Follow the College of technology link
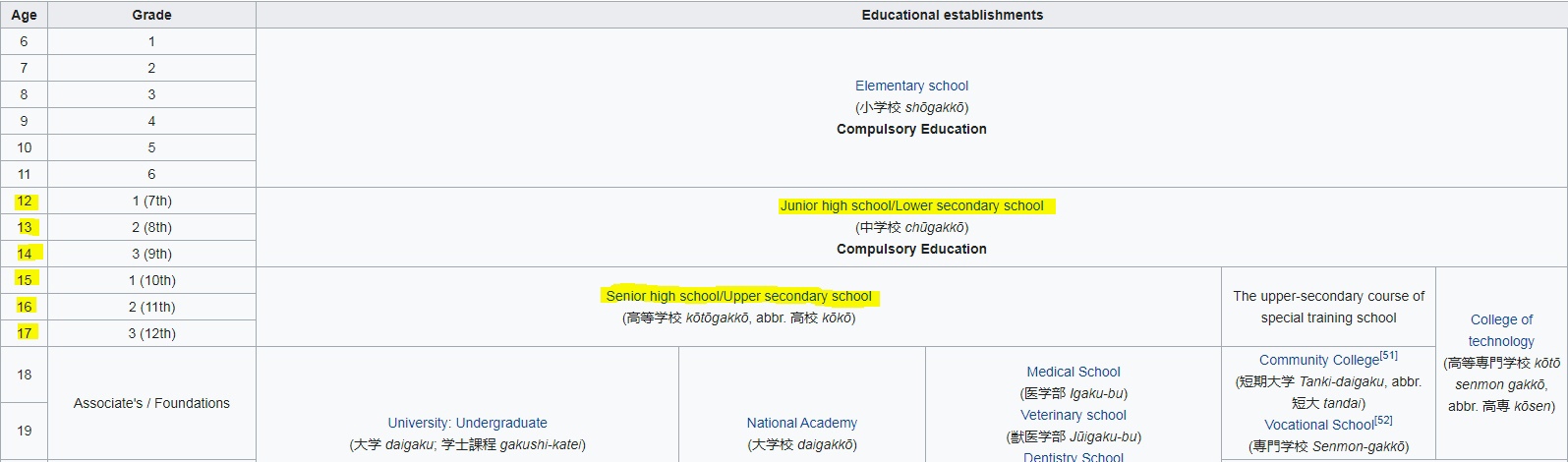 click(1501, 330)
